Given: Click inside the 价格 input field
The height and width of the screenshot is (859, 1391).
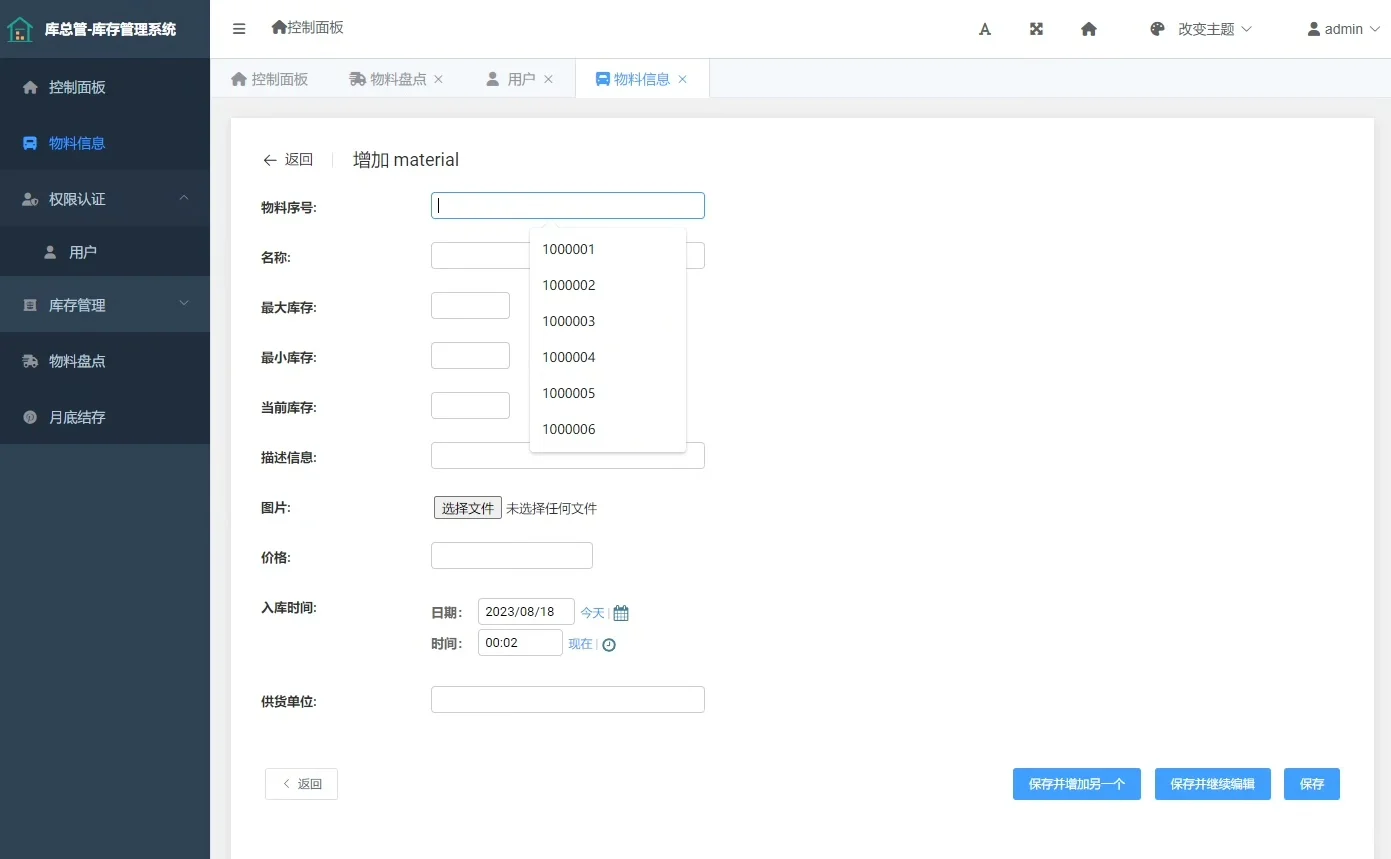Looking at the screenshot, I should 511,555.
